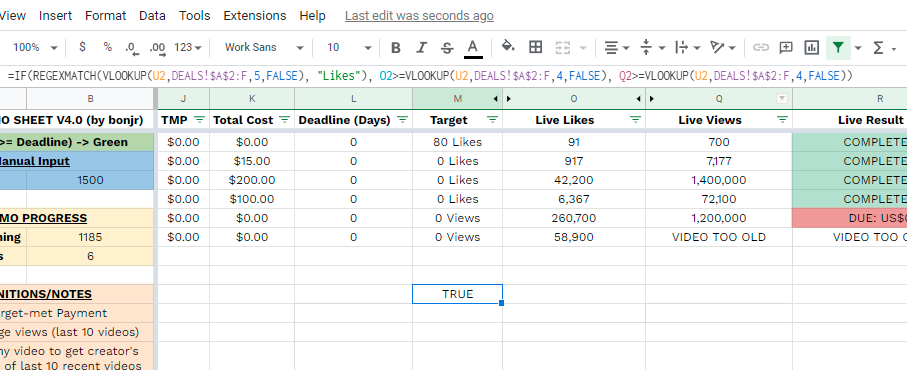Open filter views dropdown arrow

tap(858, 47)
